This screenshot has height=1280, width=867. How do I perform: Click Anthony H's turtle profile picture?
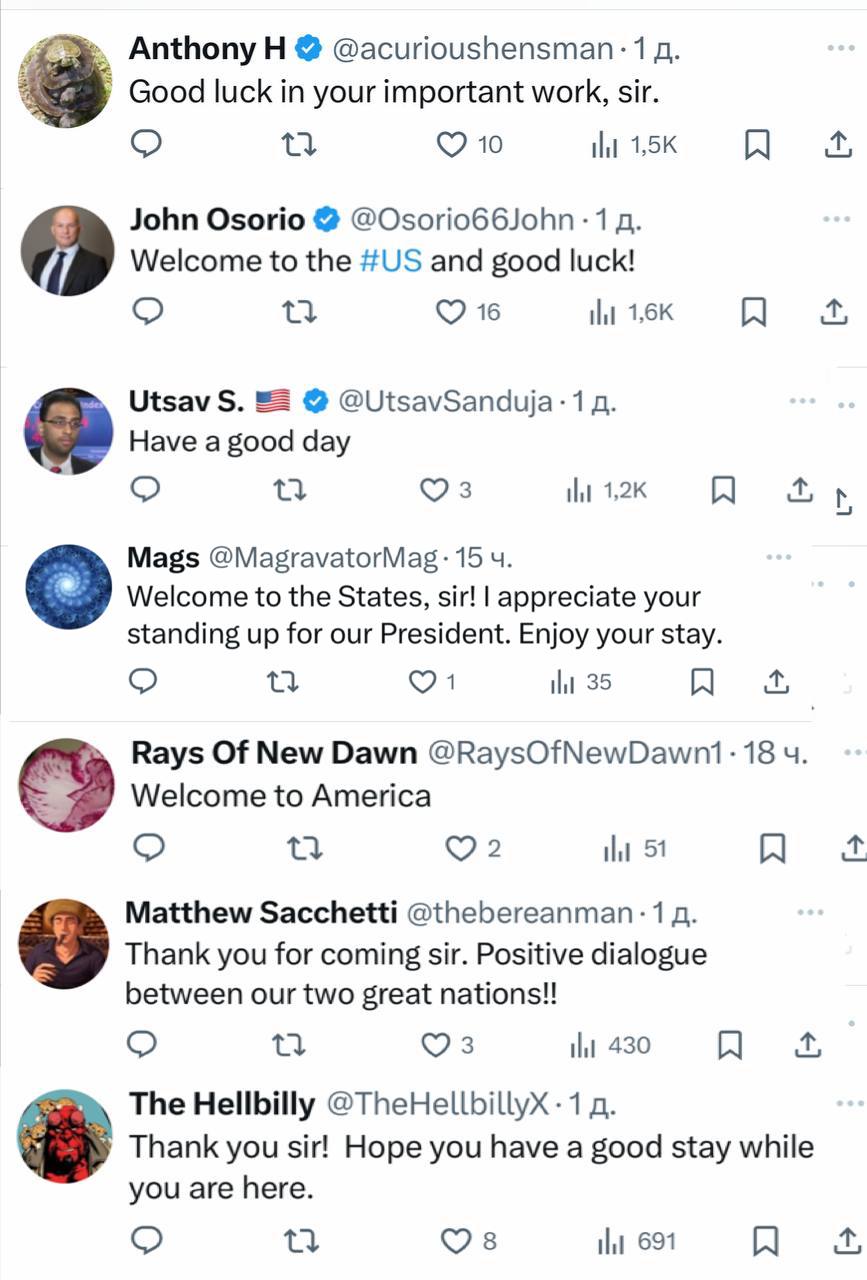pyautogui.click(x=67, y=81)
